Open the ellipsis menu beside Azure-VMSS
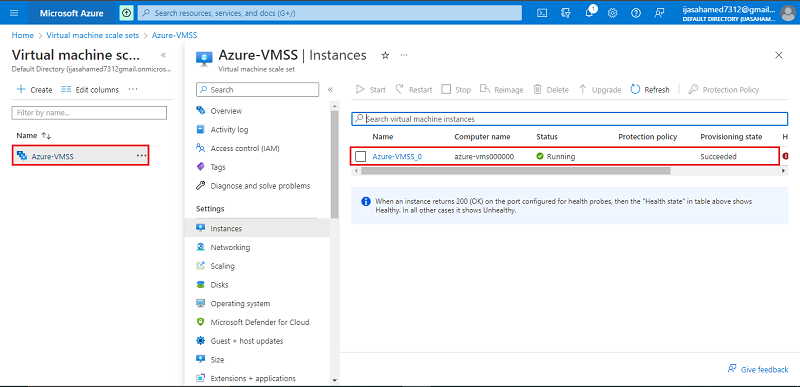This screenshot has width=800, height=387. [x=142, y=156]
